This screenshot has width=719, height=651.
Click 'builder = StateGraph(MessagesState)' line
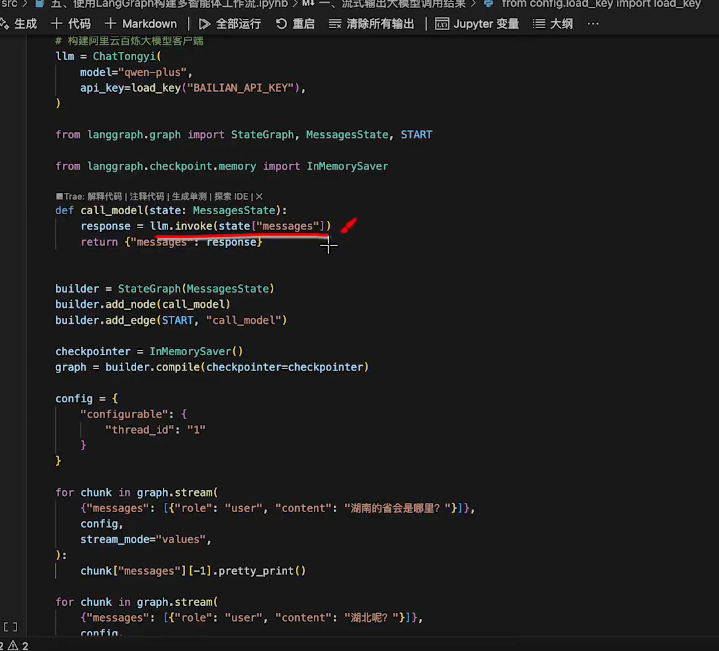tap(165, 289)
